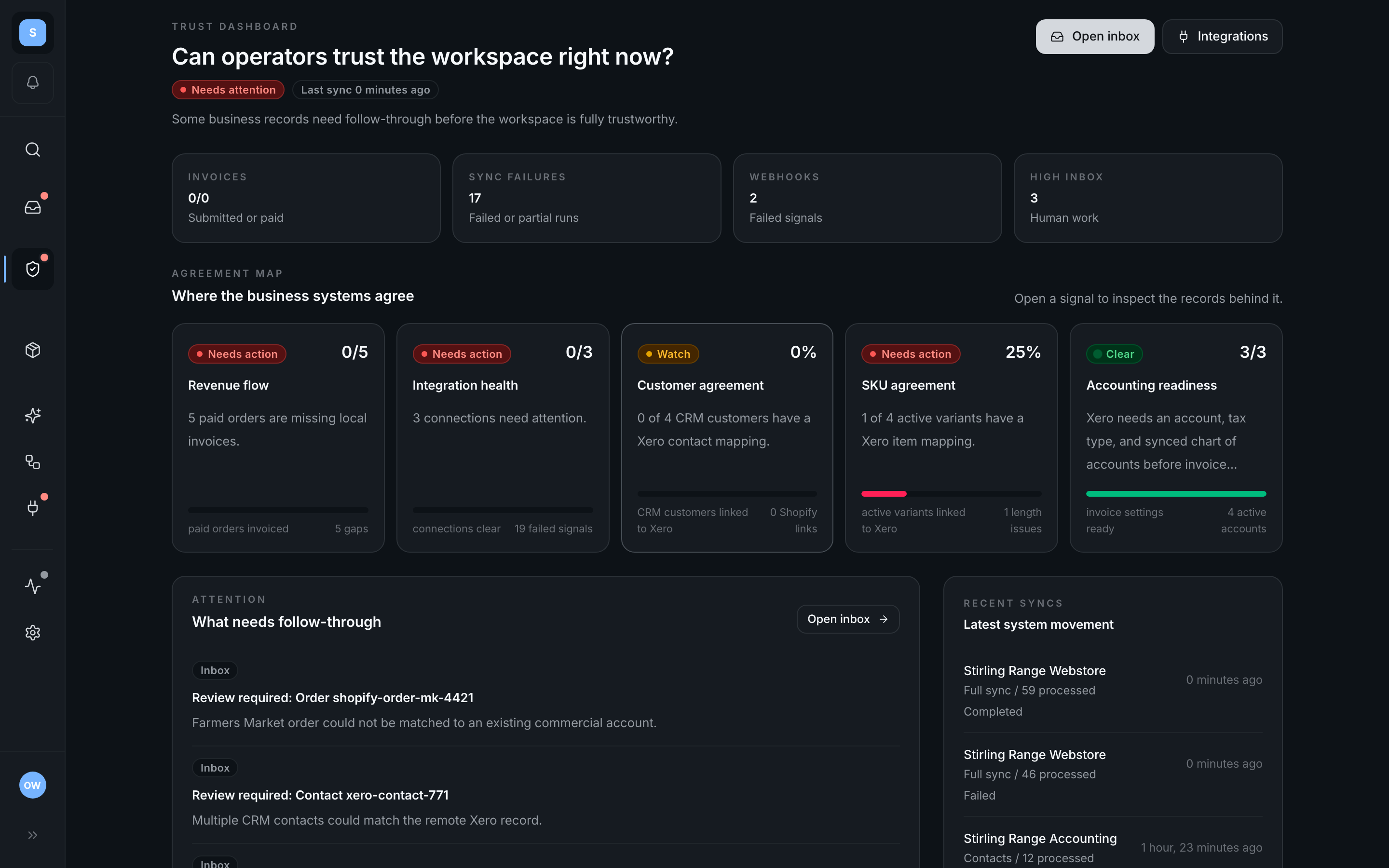The image size is (1389, 868).
Task: Open the notifications bell icon
Action: click(x=33, y=82)
